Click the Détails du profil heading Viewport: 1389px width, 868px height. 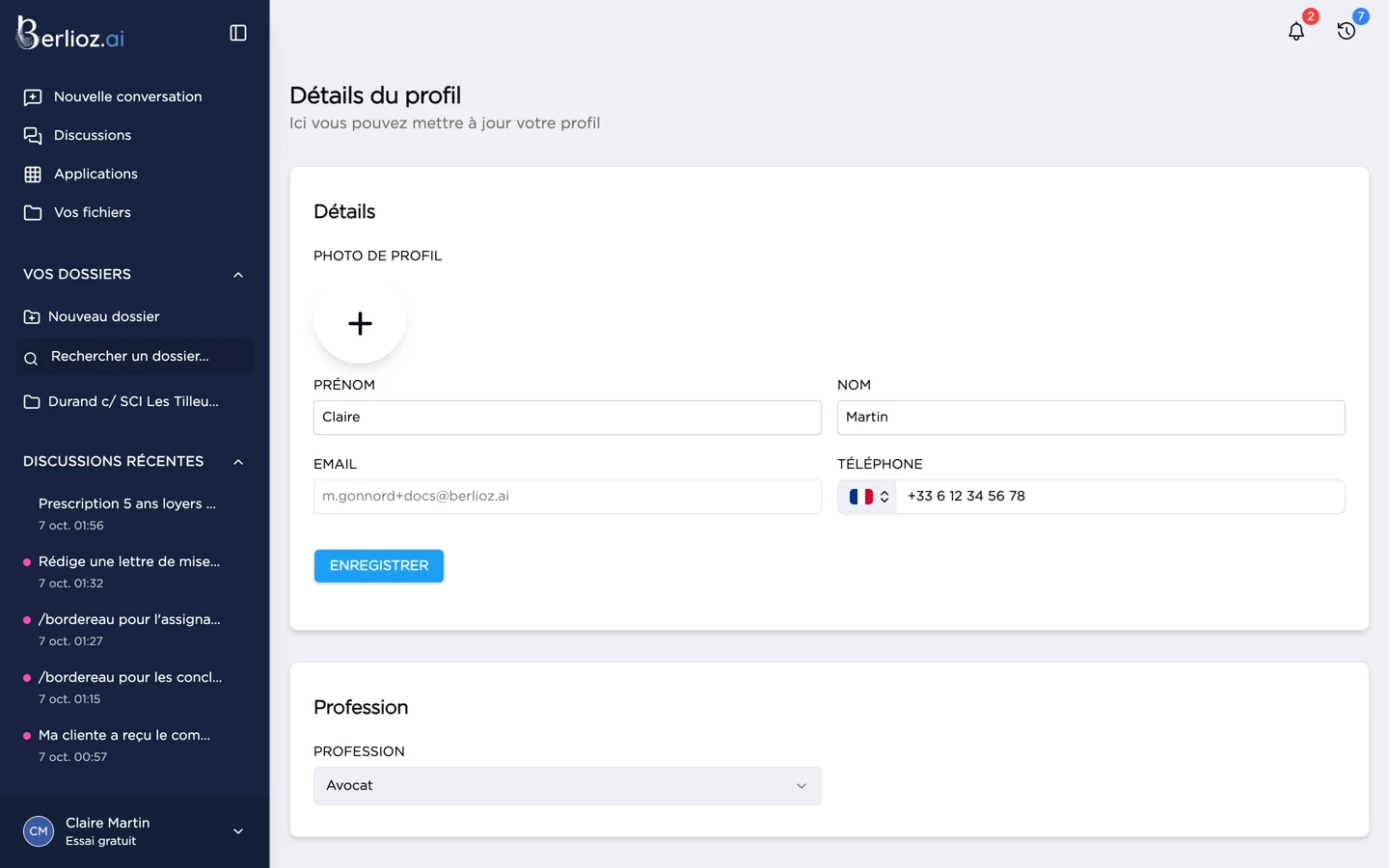click(x=375, y=95)
